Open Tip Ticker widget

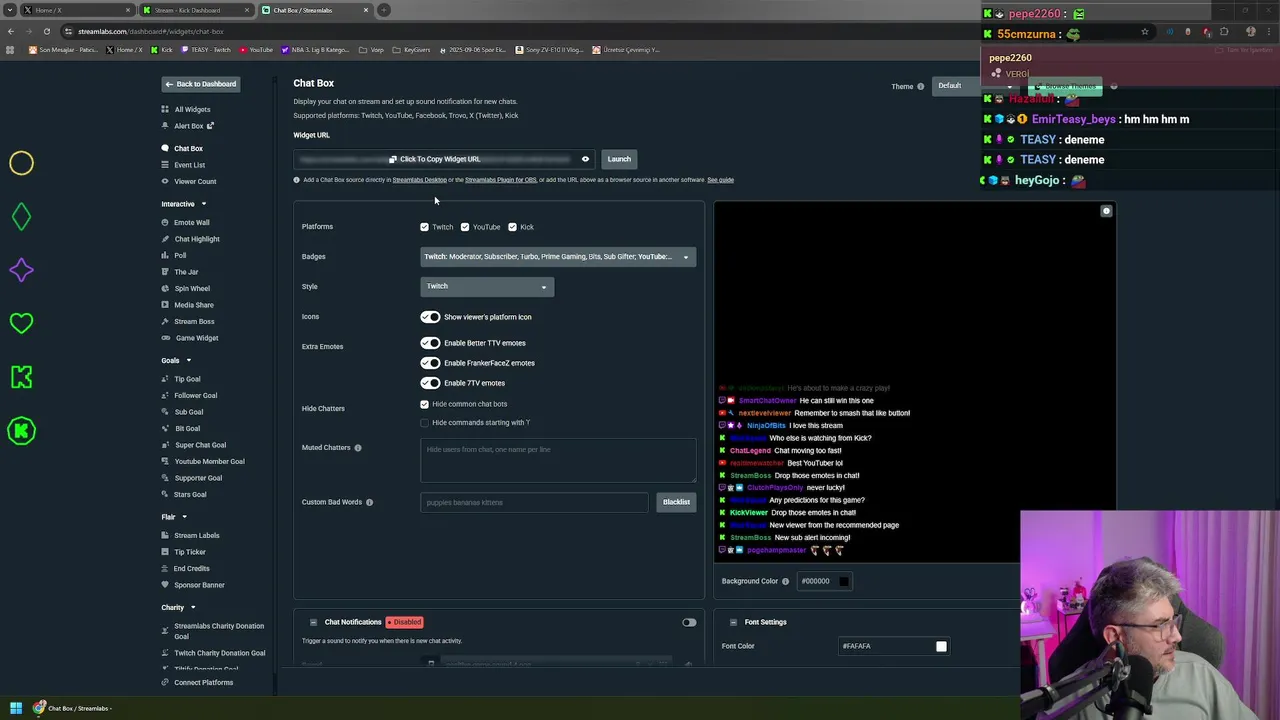(189, 552)
